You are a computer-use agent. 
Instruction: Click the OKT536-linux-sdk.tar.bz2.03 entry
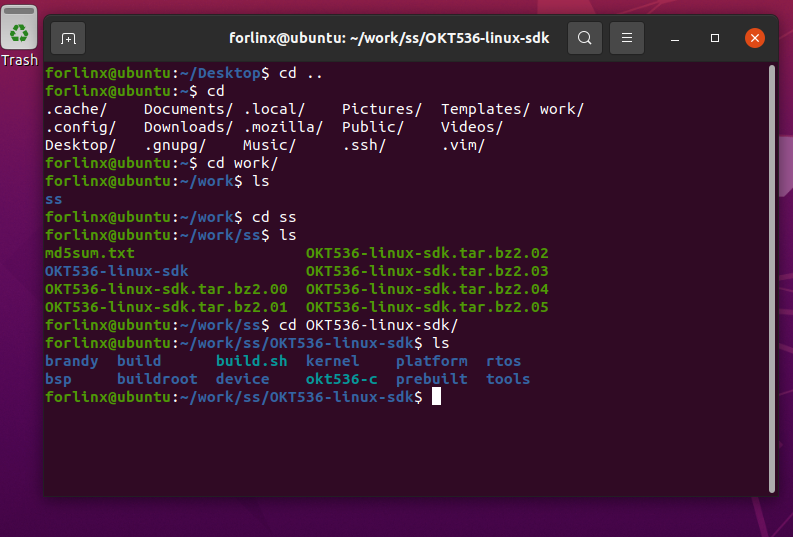tap(427, 271)
